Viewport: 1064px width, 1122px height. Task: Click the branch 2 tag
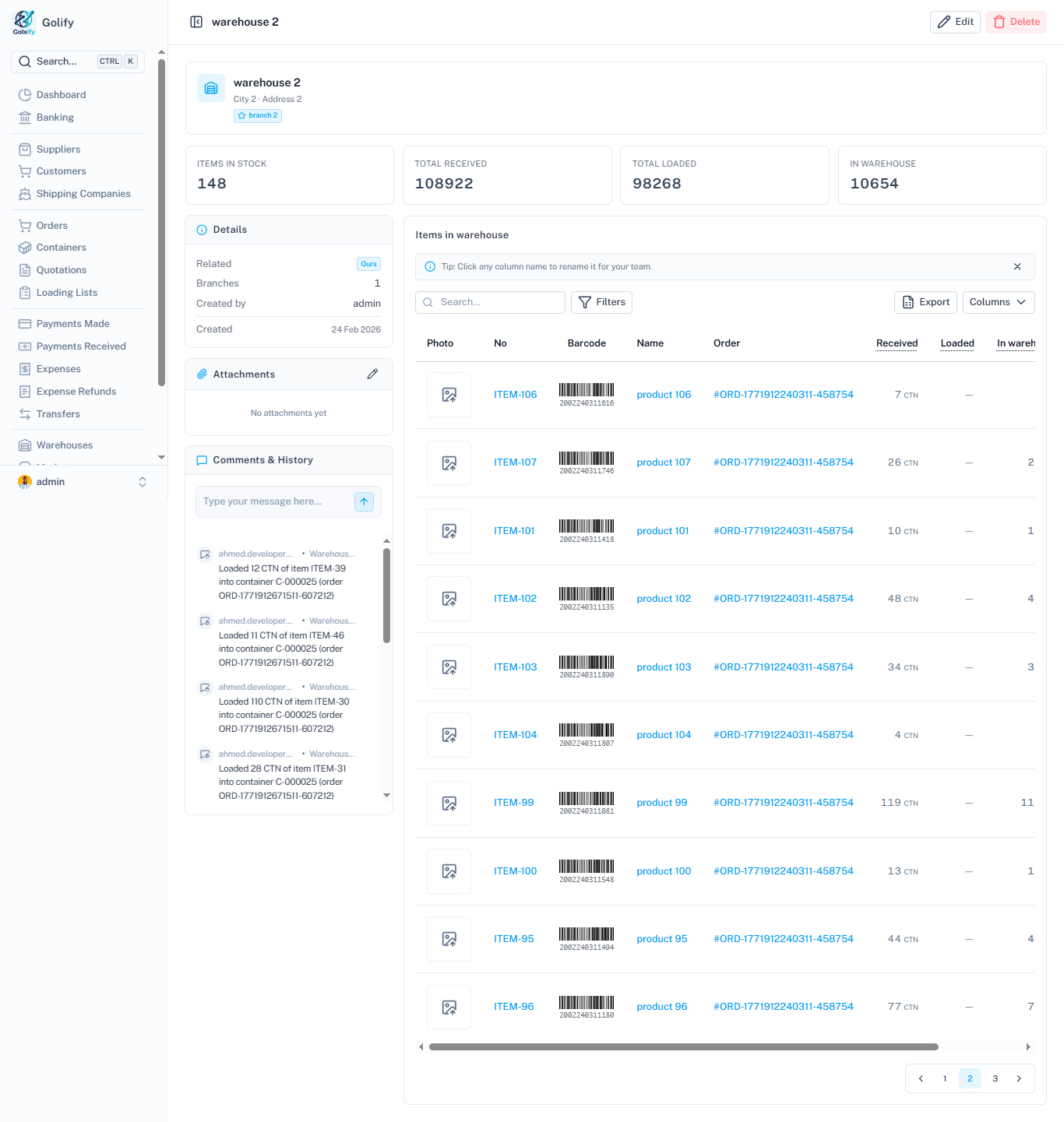[x=258, y=116]
